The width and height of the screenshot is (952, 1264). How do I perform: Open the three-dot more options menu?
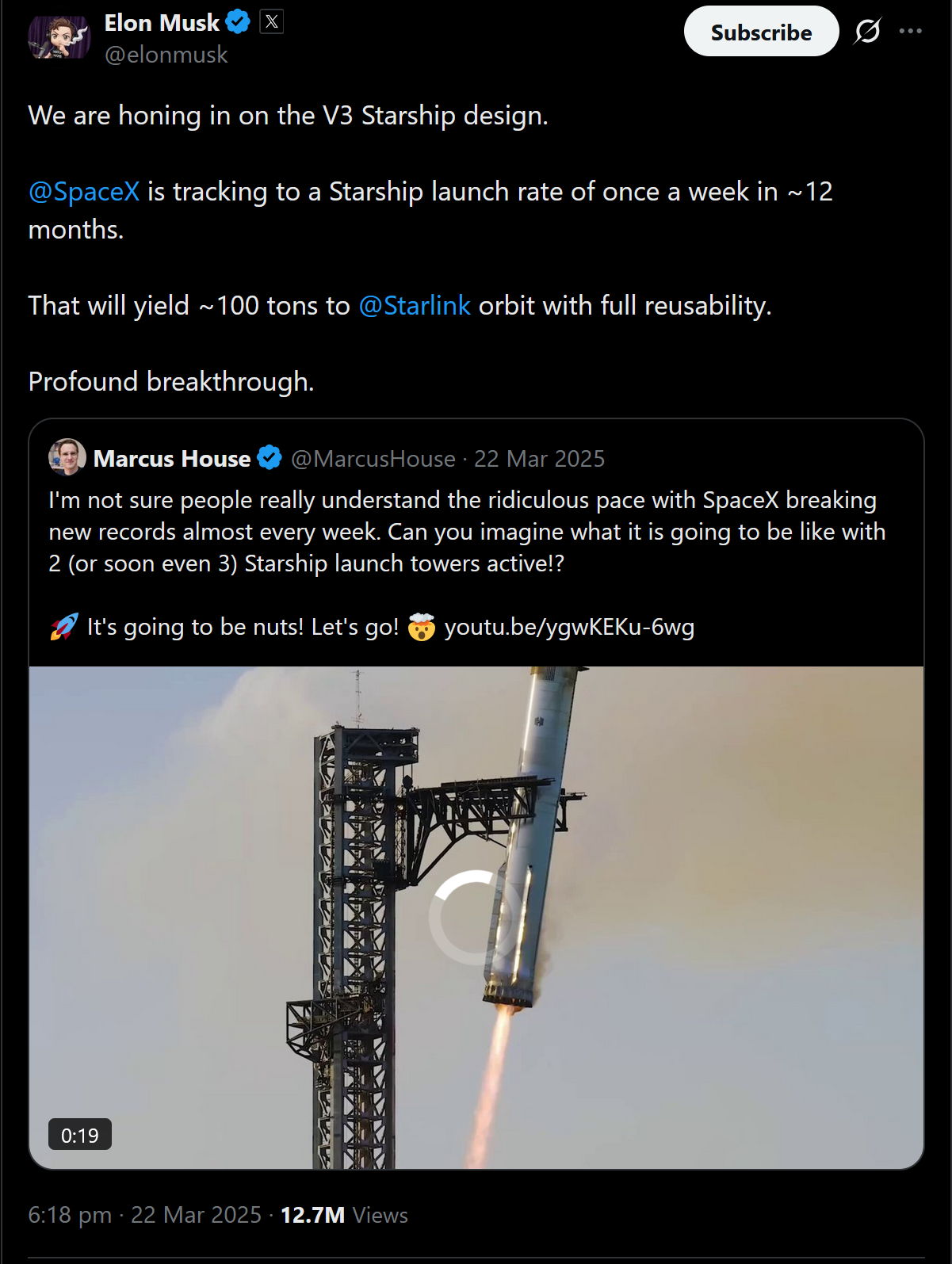[x=910, y=32]
